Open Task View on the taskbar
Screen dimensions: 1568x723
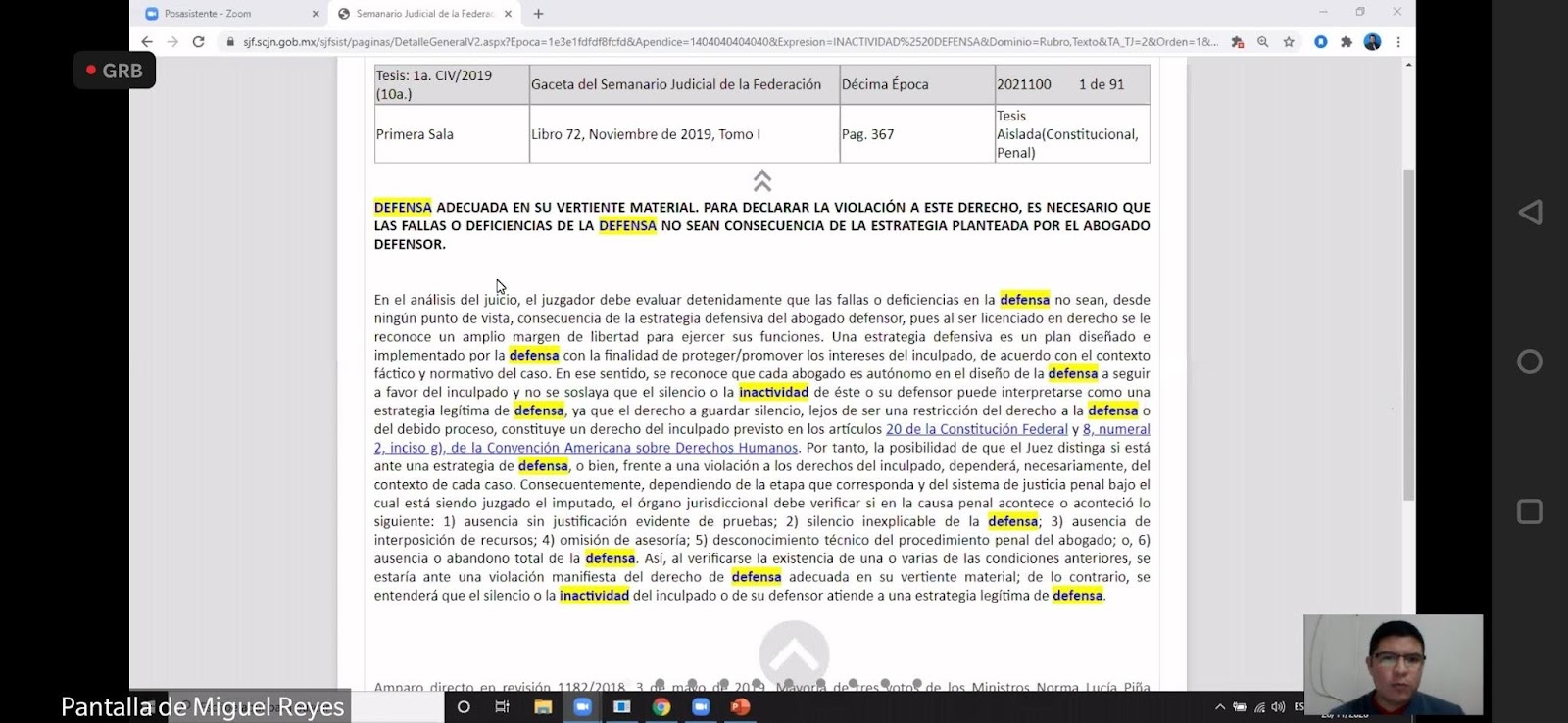tap(503, 706)
